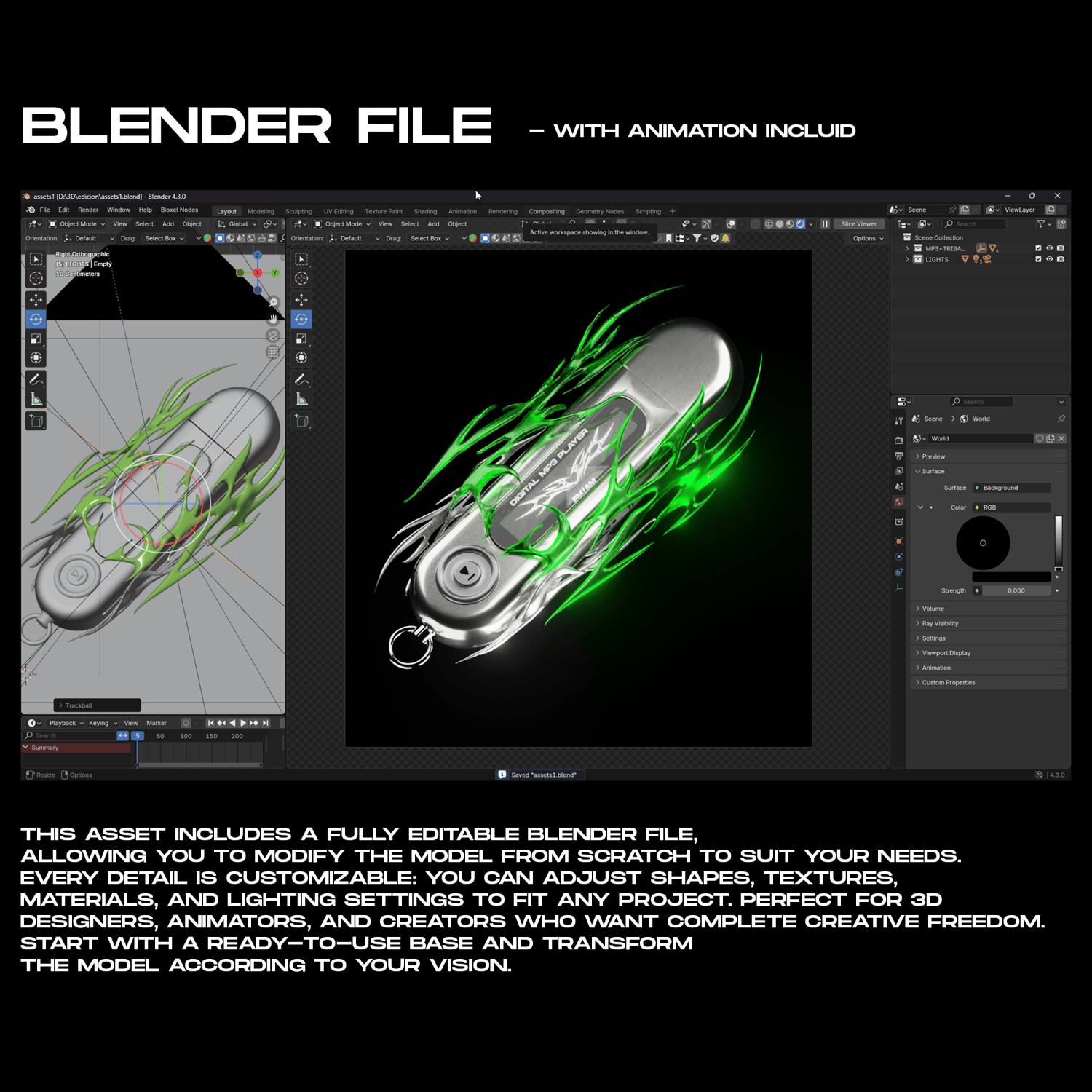Open the Global transform orientation dropdown
The height and width of the screenshot is (1092, 1092).
(x=237, y=224)
